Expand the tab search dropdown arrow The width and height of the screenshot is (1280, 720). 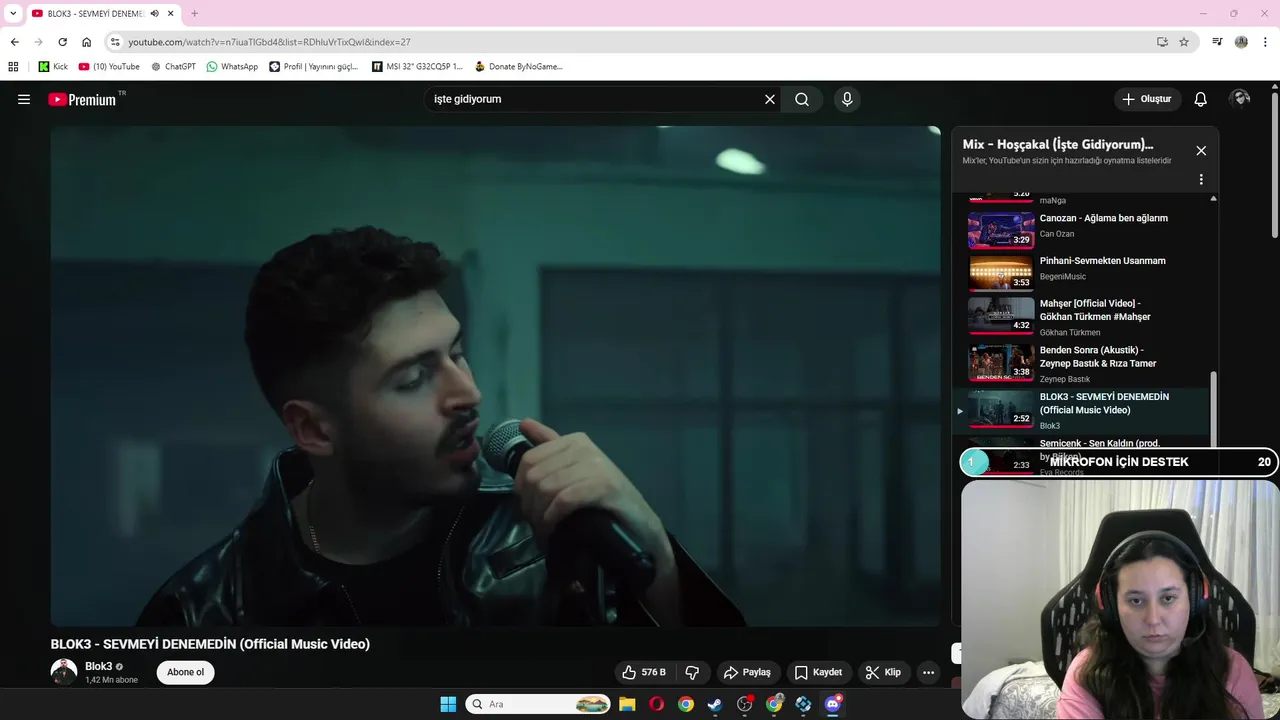coord(13,13)
